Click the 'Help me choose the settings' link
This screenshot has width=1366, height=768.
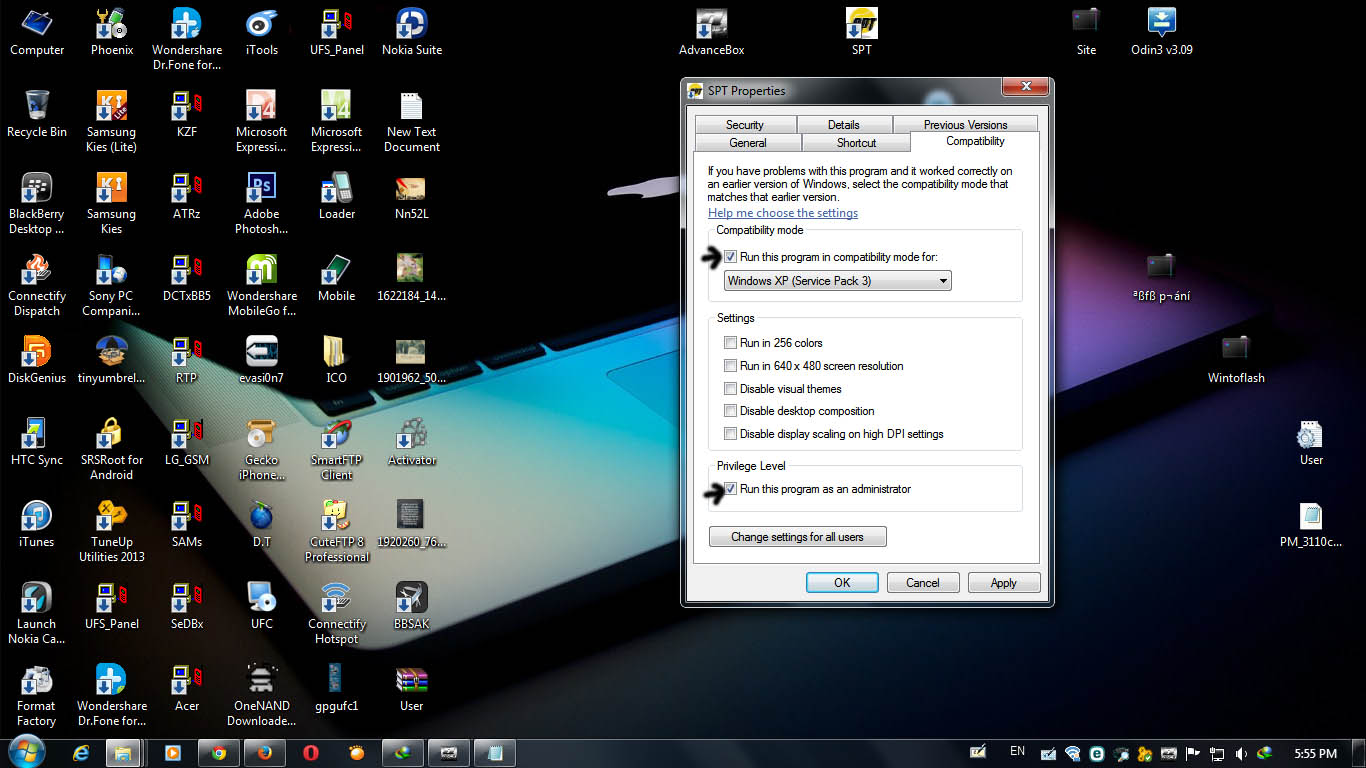click(x=783, y=213)
